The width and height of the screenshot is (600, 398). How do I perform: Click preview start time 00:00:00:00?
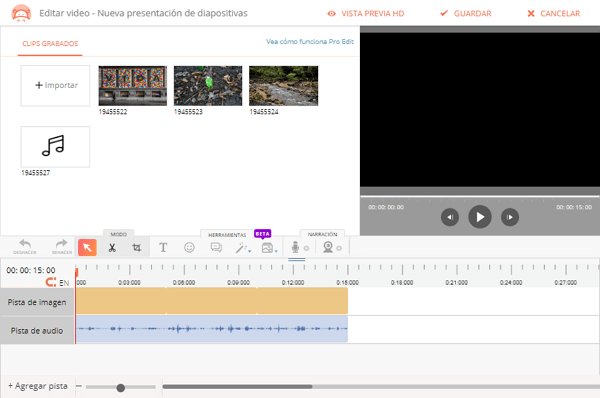click(386, 207)
